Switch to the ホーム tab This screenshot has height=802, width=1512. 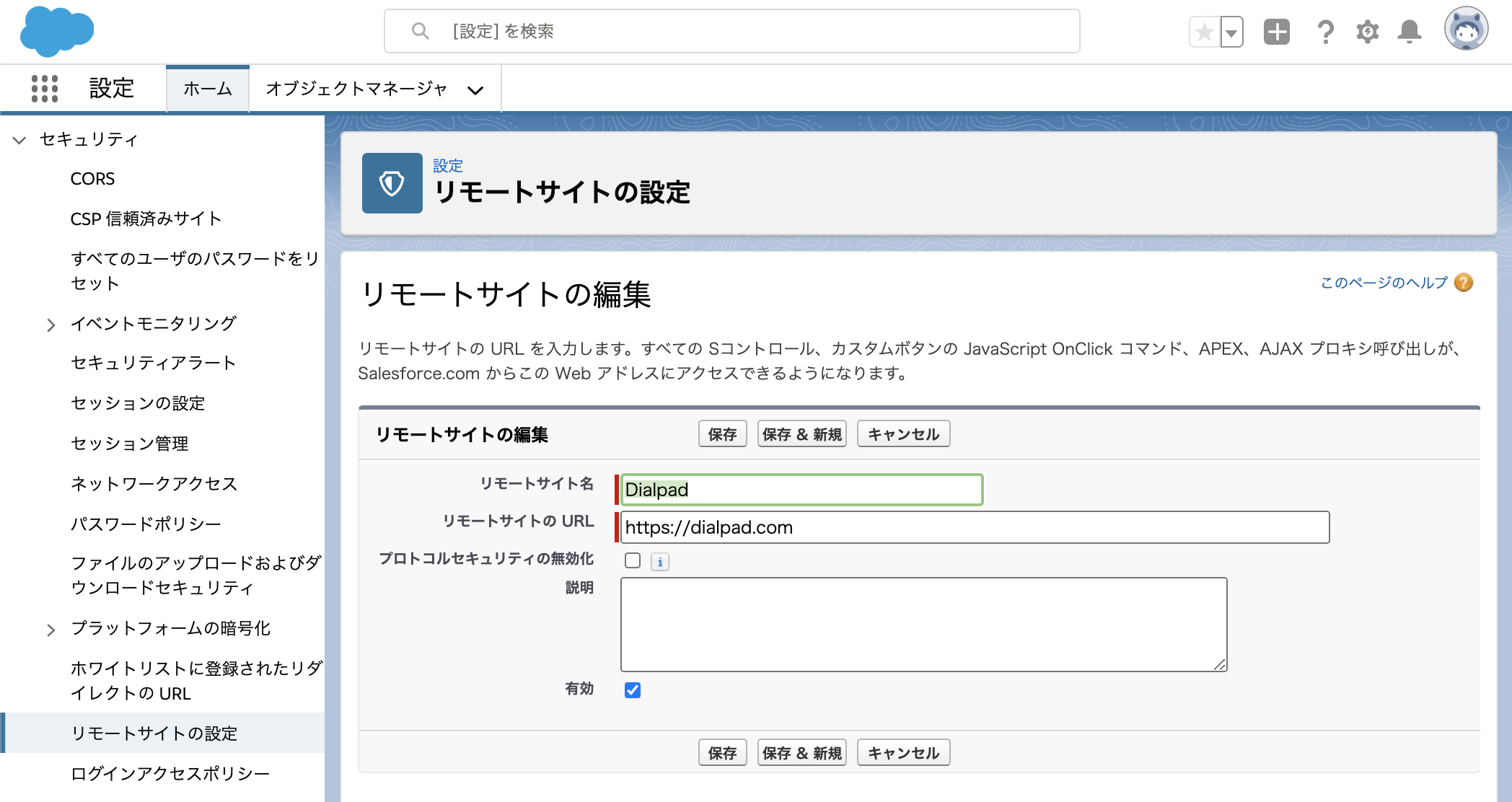tap(208, 89)
